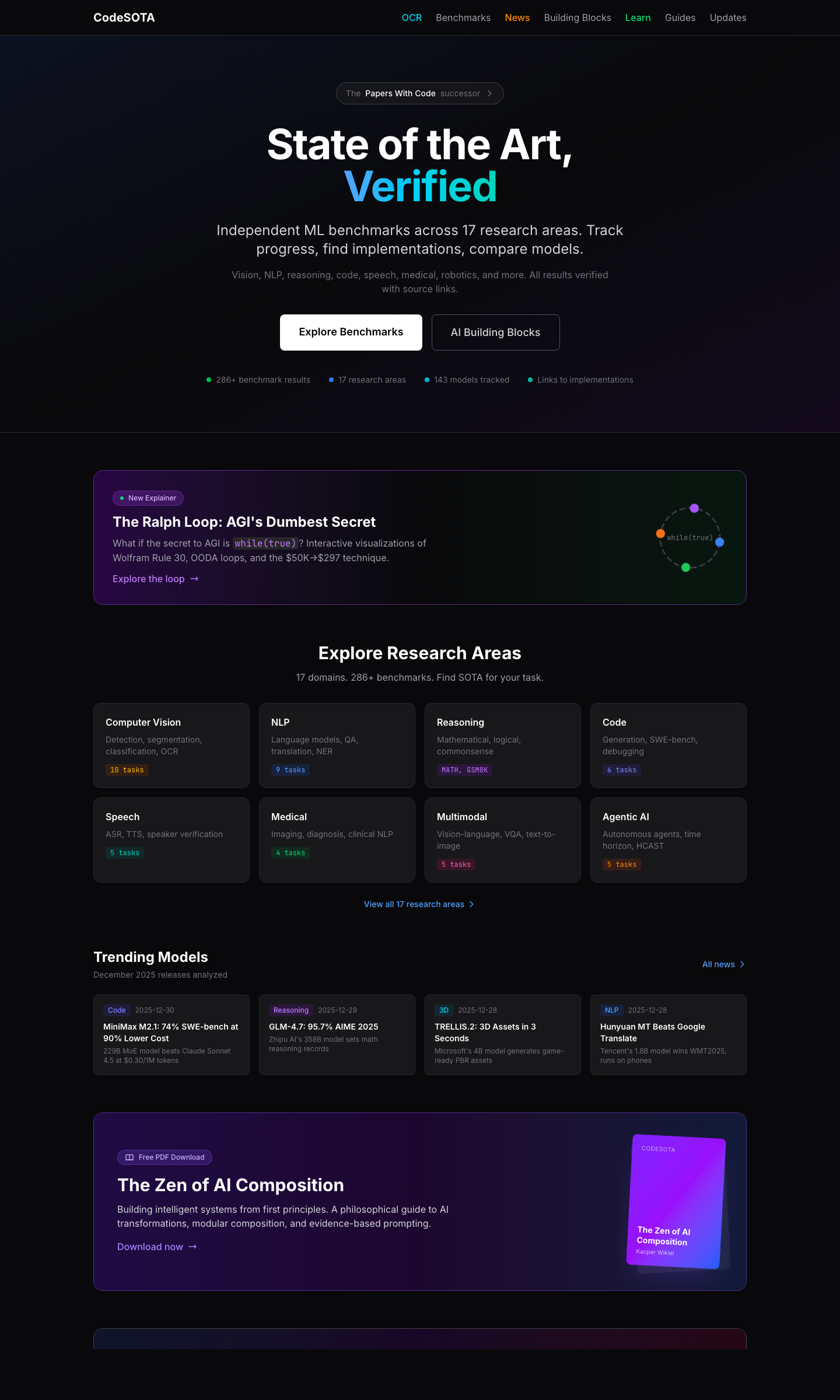Go to the Learn navigation tab

pos(638,17)
